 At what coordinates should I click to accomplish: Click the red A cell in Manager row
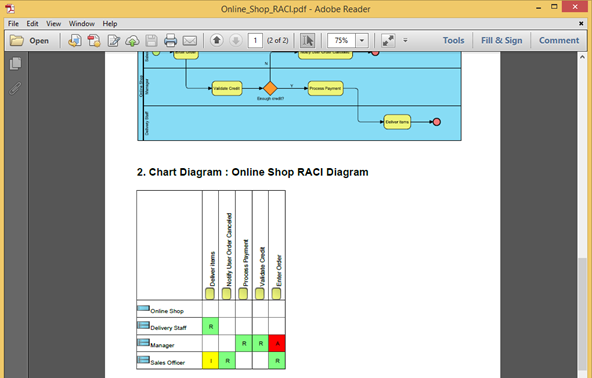[277, 343]
